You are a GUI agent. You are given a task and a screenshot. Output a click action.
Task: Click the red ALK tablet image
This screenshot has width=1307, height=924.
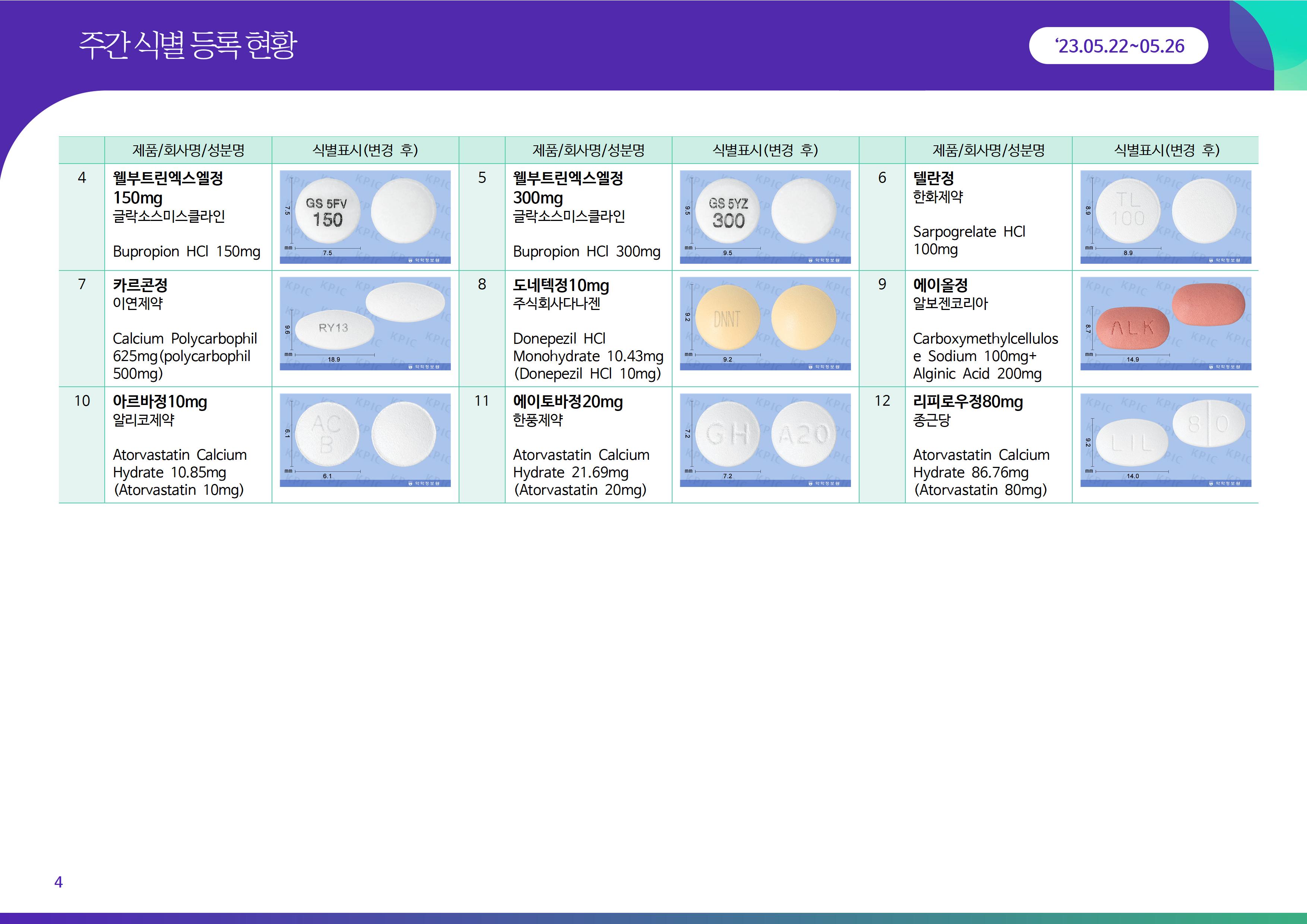(x=1165, y=323)
